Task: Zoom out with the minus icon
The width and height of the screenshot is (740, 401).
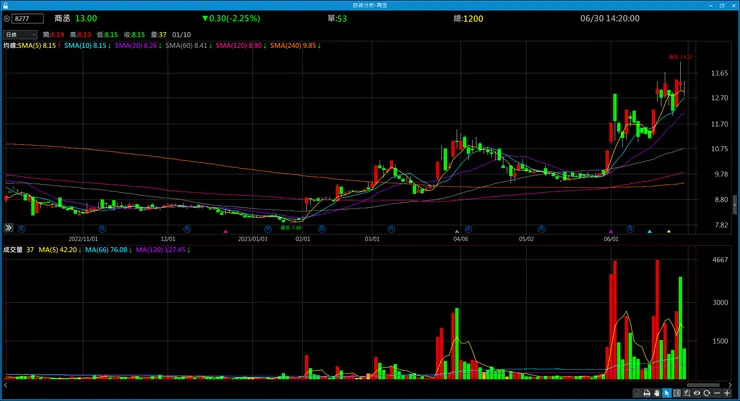Action: coord(717,393)
